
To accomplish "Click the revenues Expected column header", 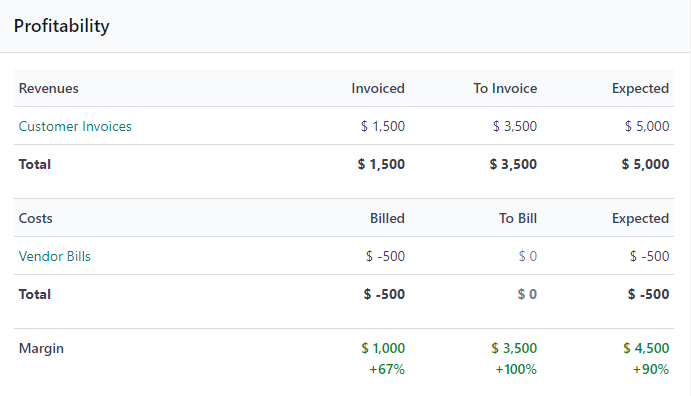I will (x=640, y=89).
